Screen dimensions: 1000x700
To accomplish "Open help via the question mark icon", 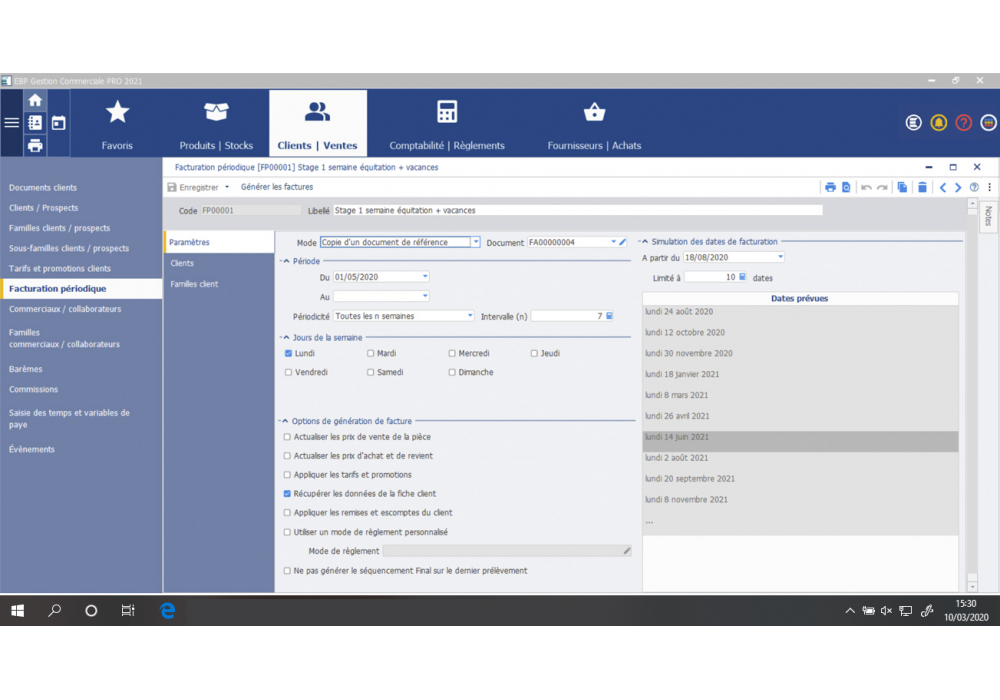I will (962, 121).
